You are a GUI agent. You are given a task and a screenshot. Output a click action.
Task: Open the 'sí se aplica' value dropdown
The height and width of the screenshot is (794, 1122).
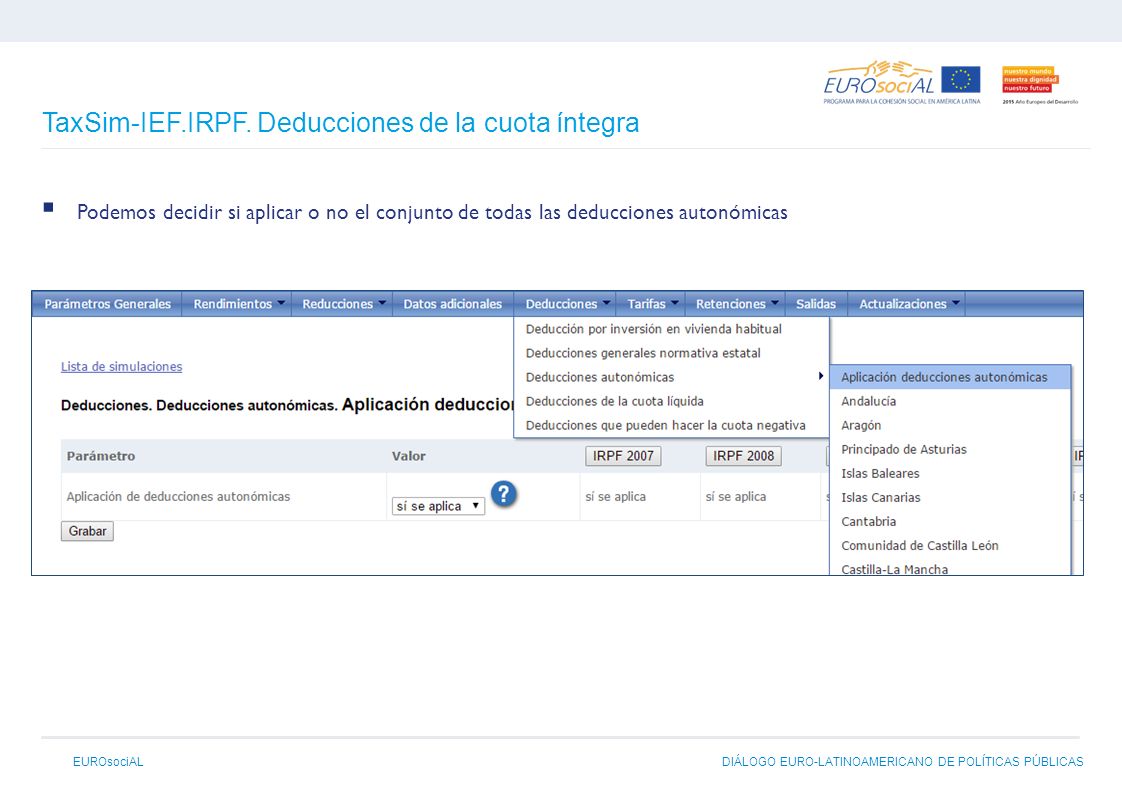[439, 506]
